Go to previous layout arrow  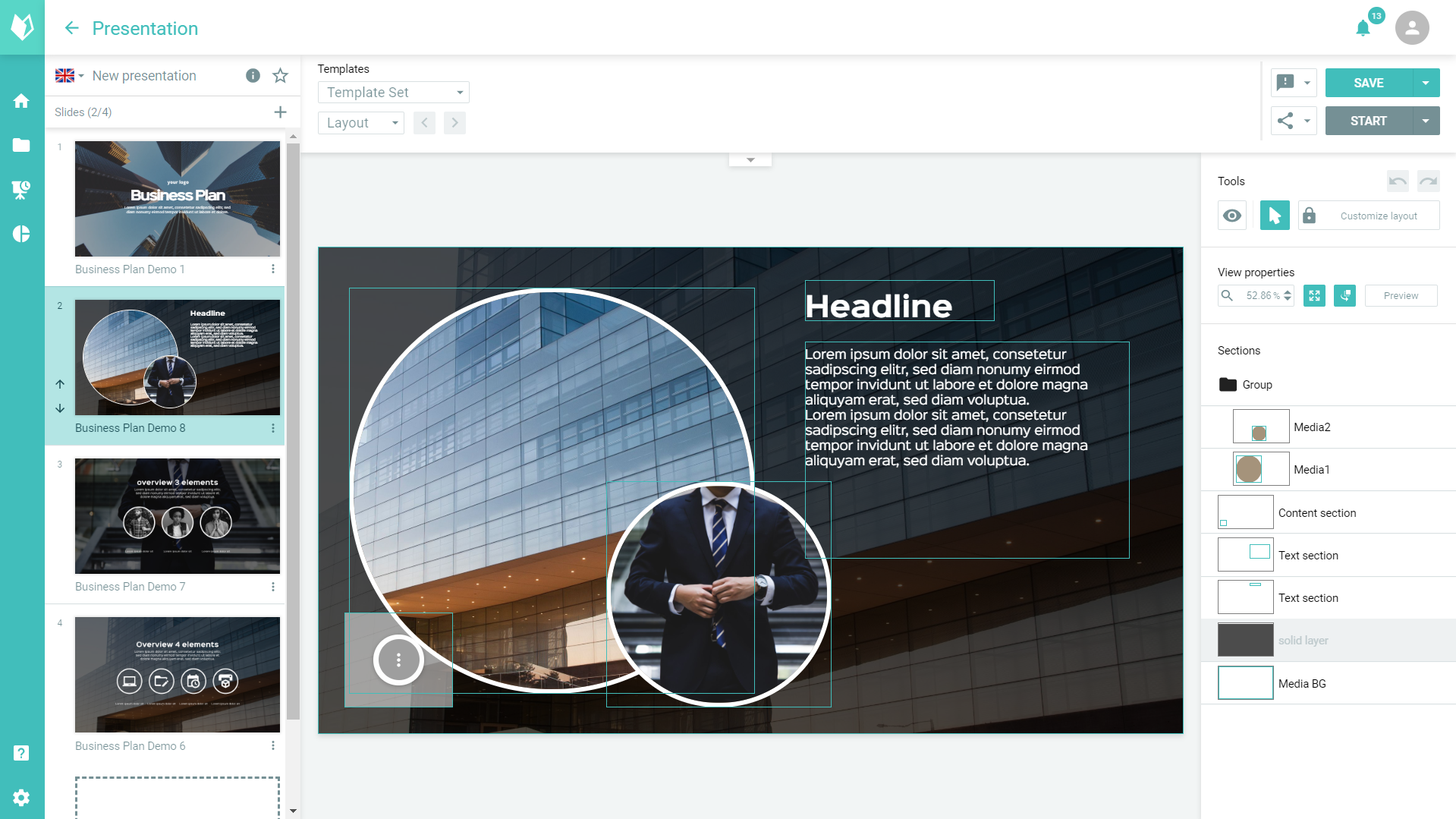[424, 123]
